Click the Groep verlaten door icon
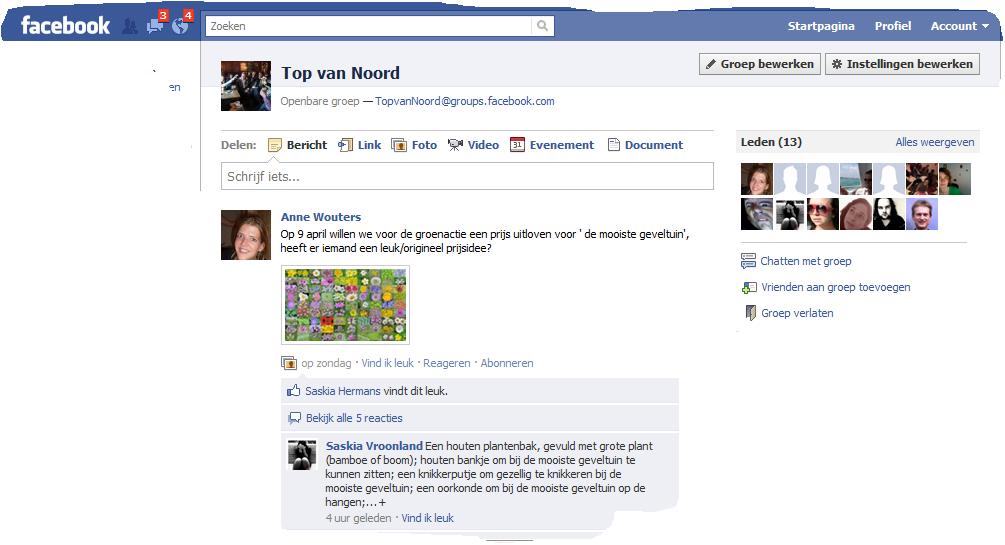1005x545 pixels. coord(750,313)
